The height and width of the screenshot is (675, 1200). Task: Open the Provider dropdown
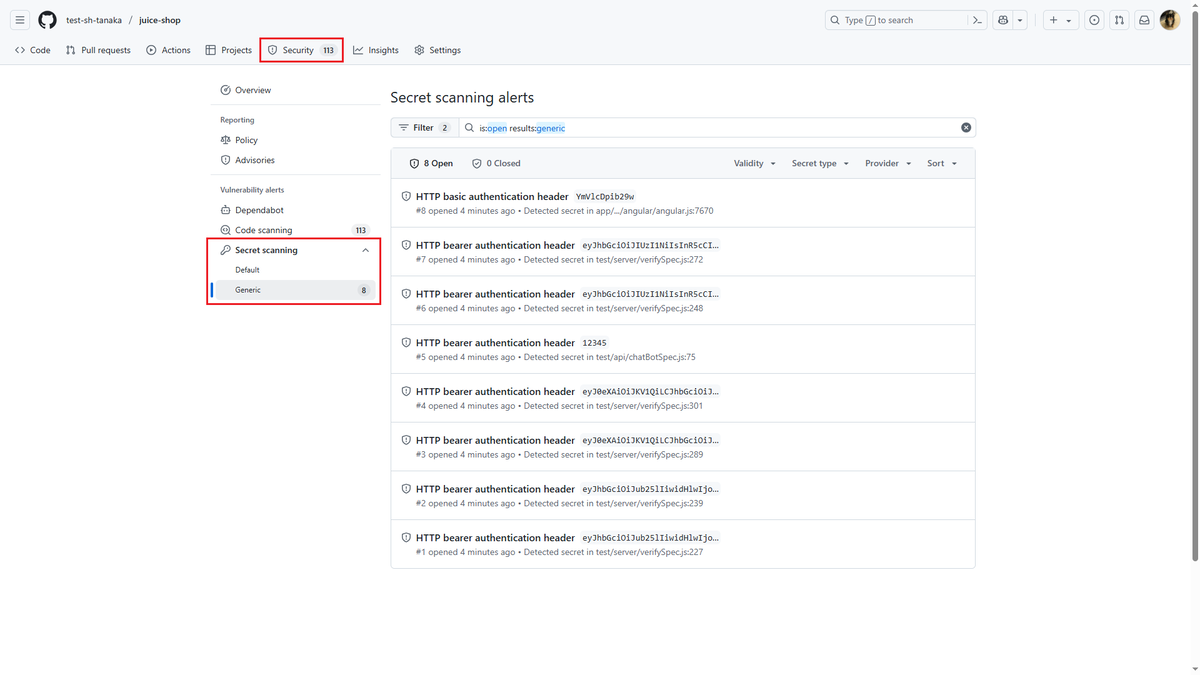(x=888, y=163)
